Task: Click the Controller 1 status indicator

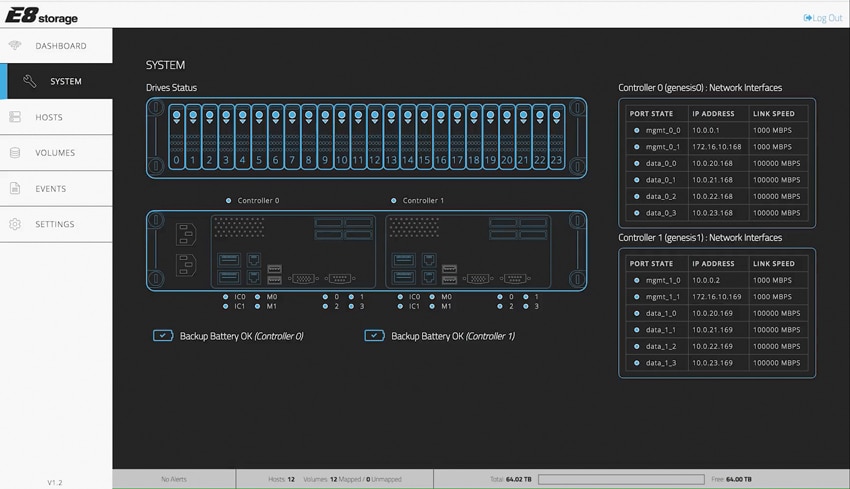Action: point(394,201)
